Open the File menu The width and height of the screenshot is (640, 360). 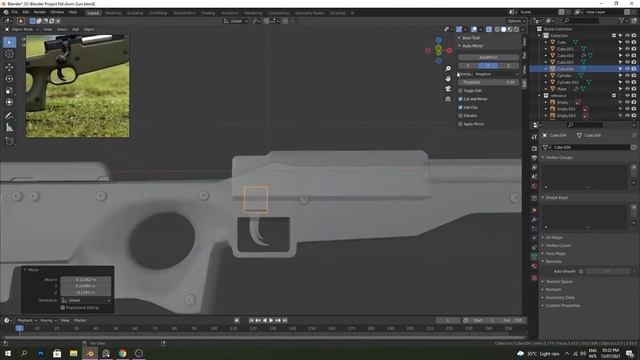[15, 13]
